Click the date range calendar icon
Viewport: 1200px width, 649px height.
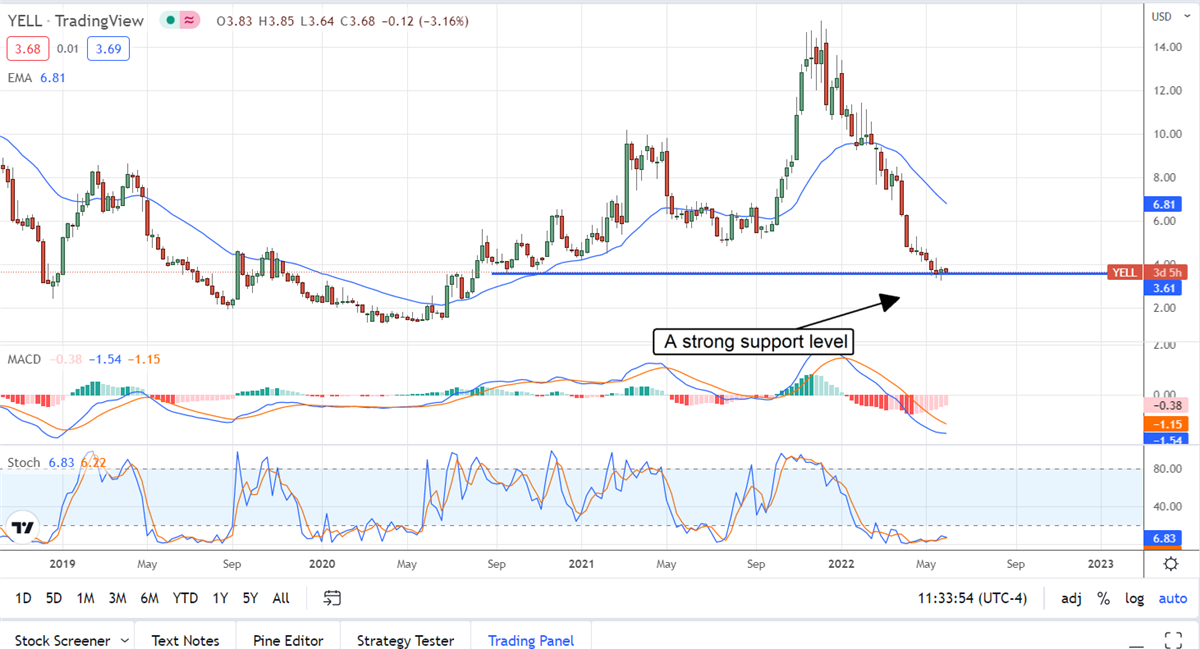click(333, 598)
